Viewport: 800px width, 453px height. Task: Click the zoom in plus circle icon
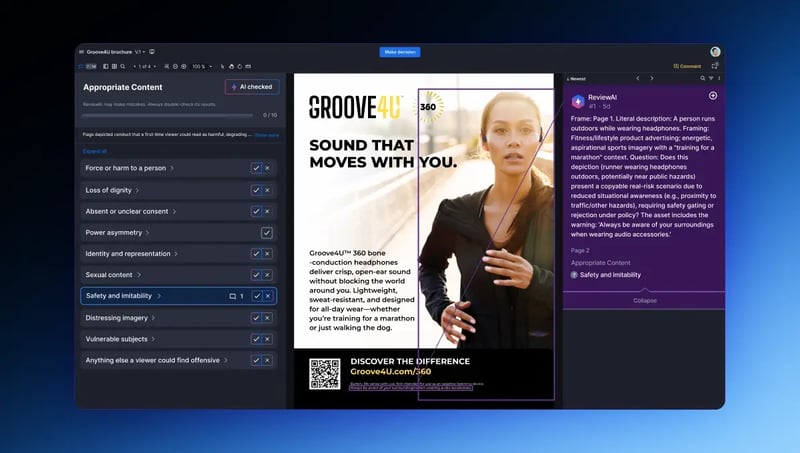pos(184,66)
